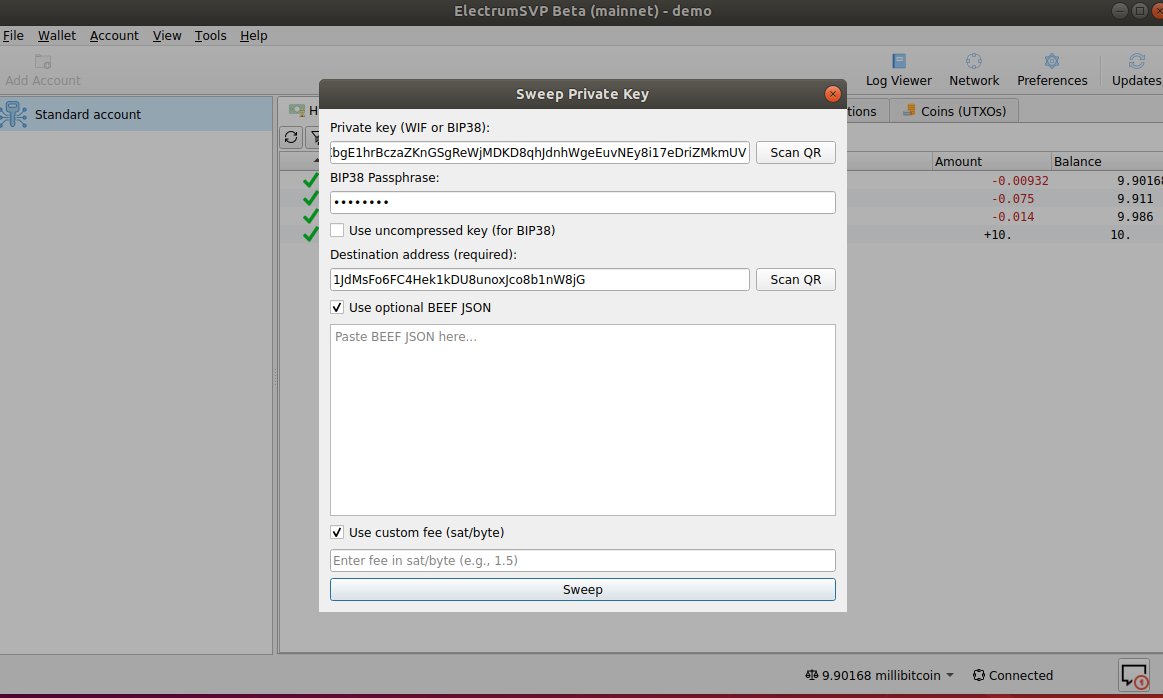Open the File menu
The width and height of the screenshot is (1163, 698).
(13, 36)
